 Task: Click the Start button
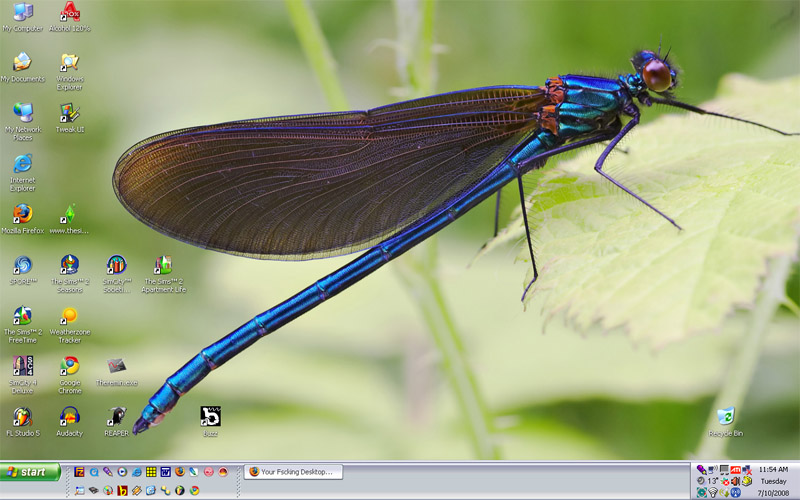coord(31,472)
